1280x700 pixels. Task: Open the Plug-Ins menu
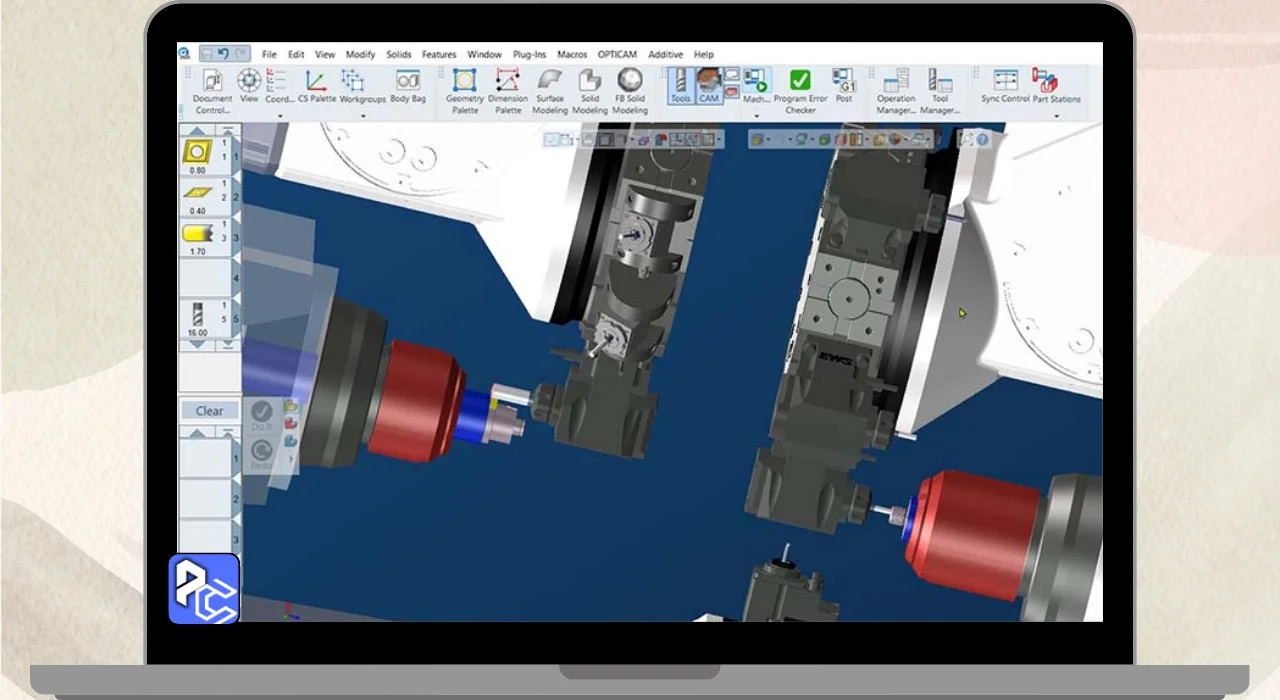529,54
